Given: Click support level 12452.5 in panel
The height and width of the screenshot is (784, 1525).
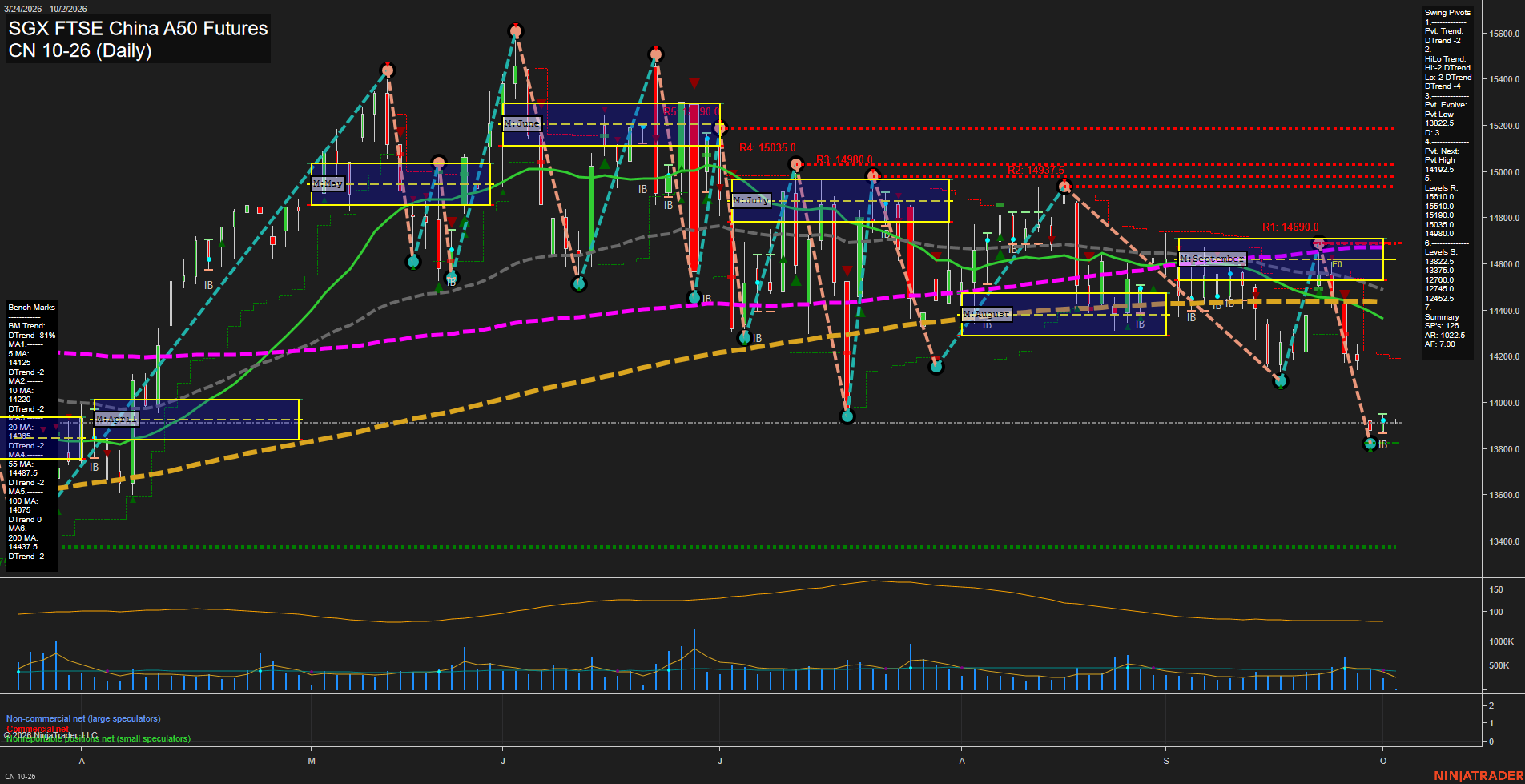Looking at the screenshot, I should click(1439, 299).
